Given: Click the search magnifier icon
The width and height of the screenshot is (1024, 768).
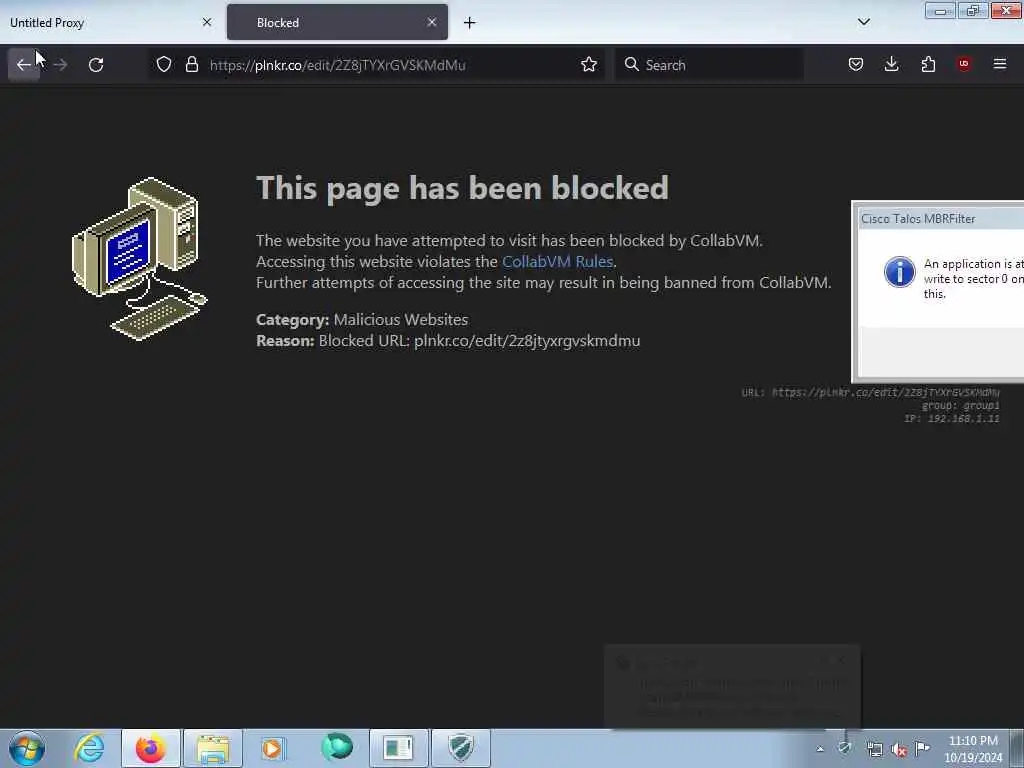Looking at the screenshot, I should point(632,65).
